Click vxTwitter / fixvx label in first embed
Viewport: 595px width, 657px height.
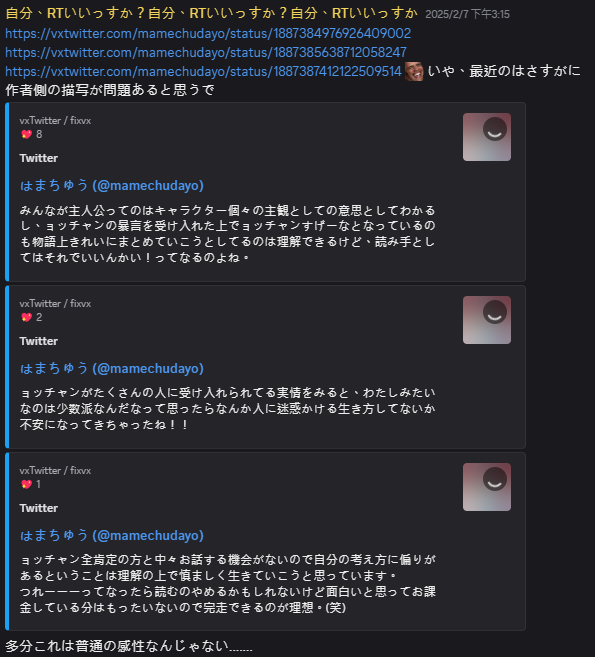[55, 121]
